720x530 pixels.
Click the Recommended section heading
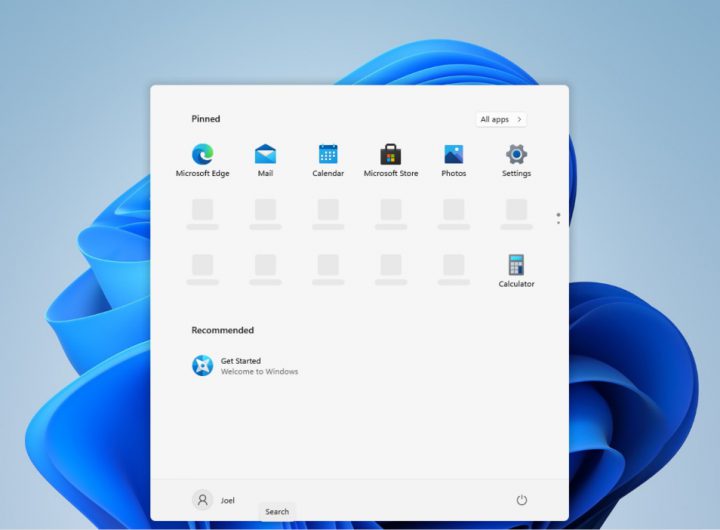click(x=223, y=330)
